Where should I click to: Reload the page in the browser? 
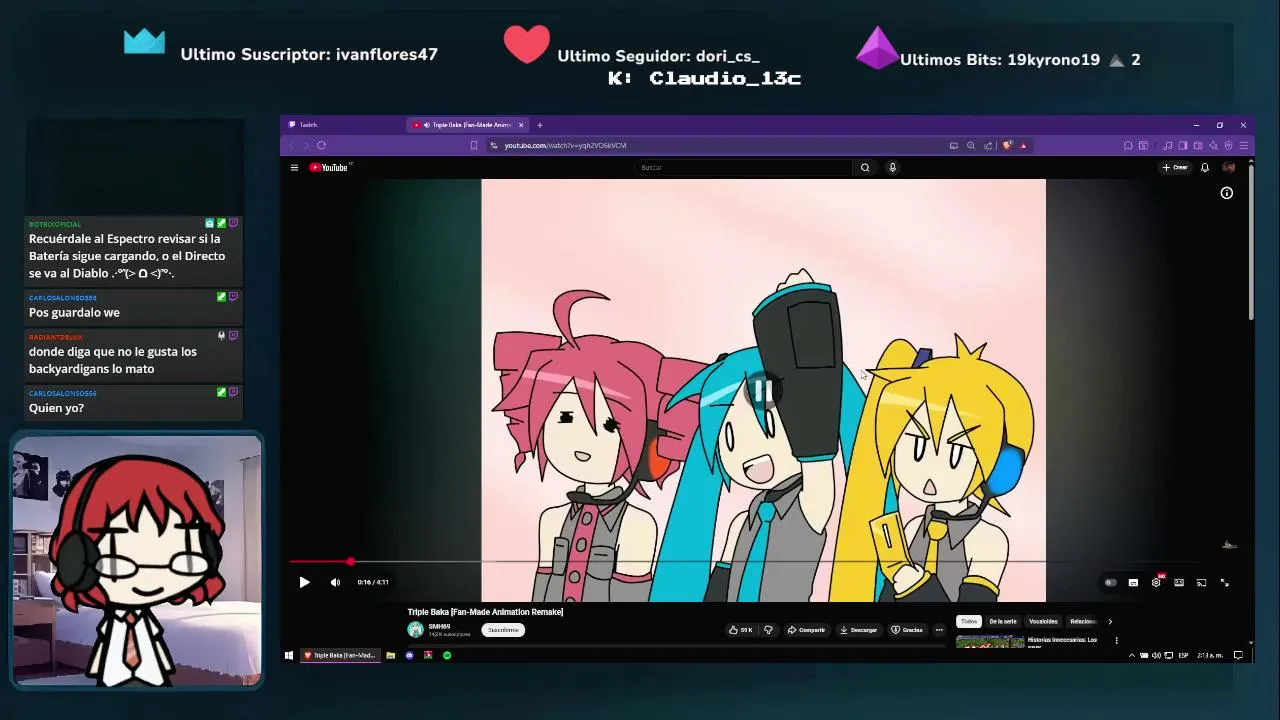[321, 146]
